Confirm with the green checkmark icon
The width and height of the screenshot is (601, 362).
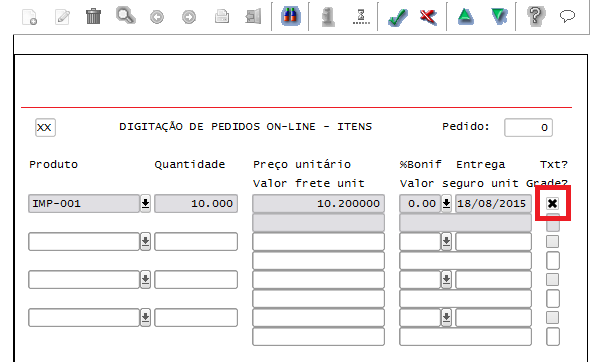coord(397,17)
